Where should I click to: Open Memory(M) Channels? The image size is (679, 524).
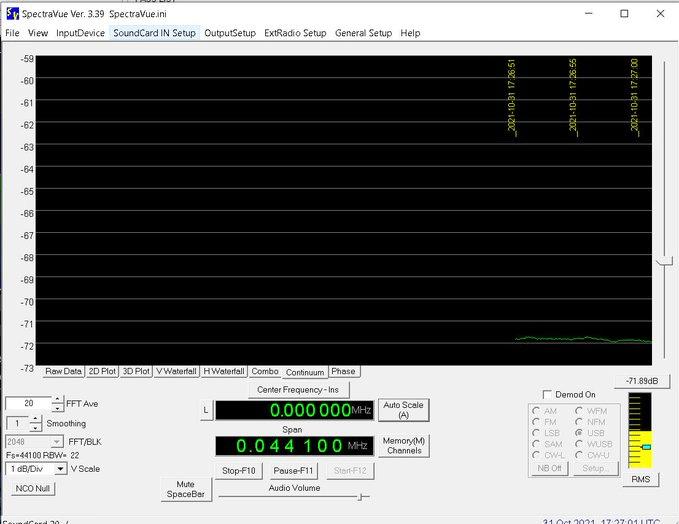(x=403, y=446)
